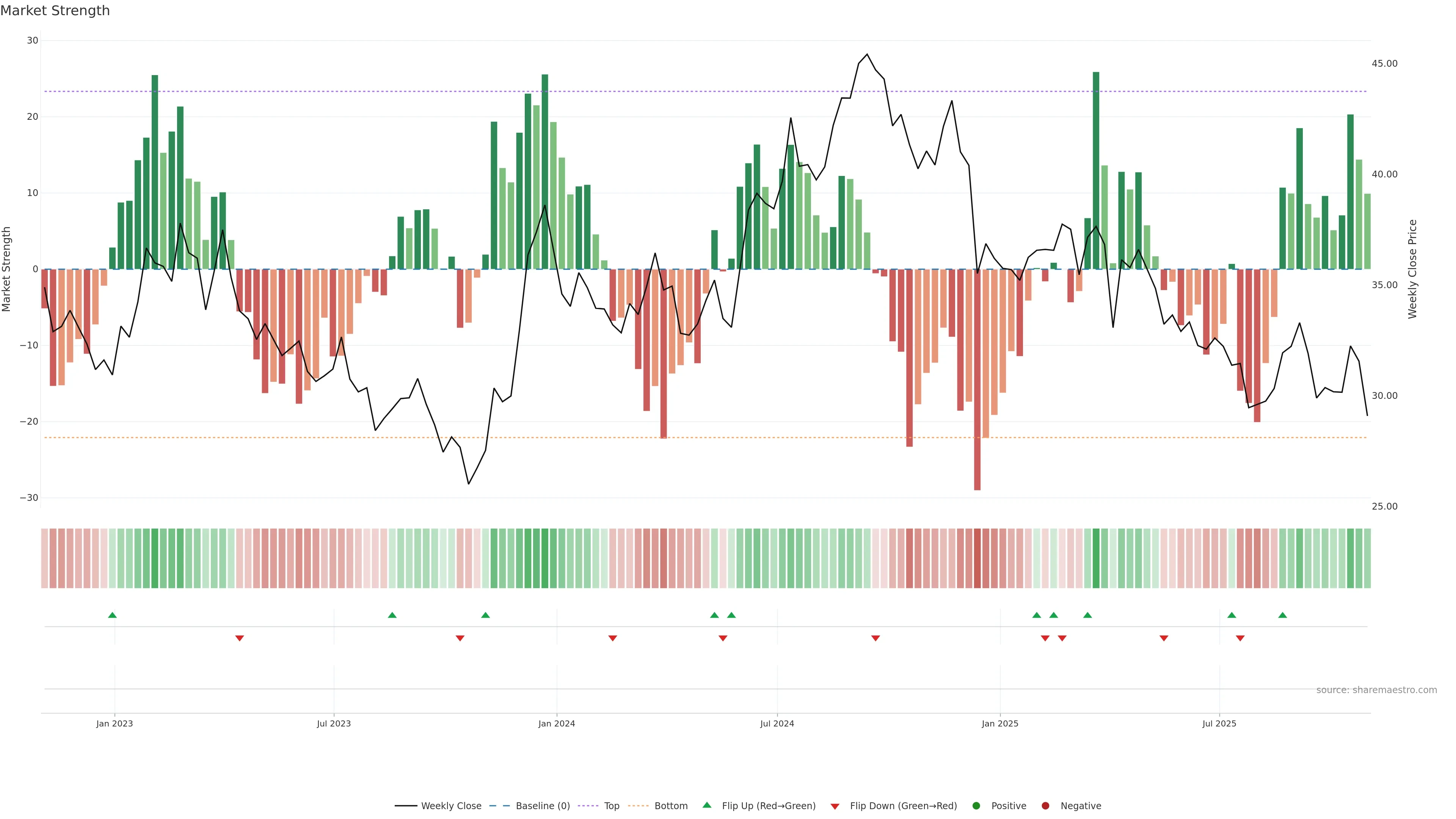Click the Jul 2024 x-axis label
The height and width of the screenshot is (819, 1456).
[x=777, y=723]
